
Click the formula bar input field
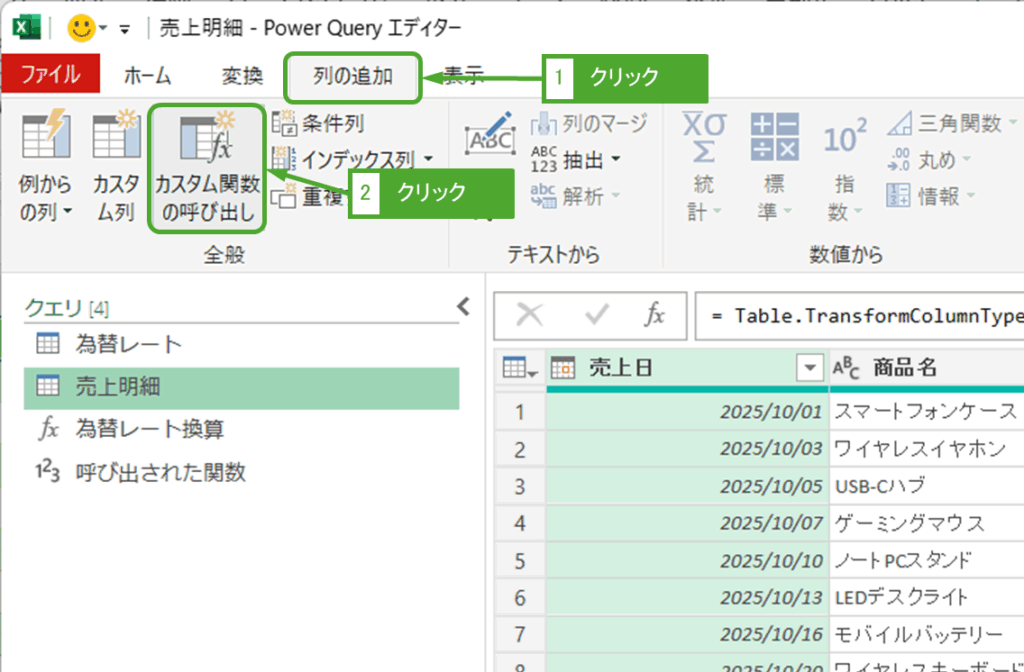860,315
